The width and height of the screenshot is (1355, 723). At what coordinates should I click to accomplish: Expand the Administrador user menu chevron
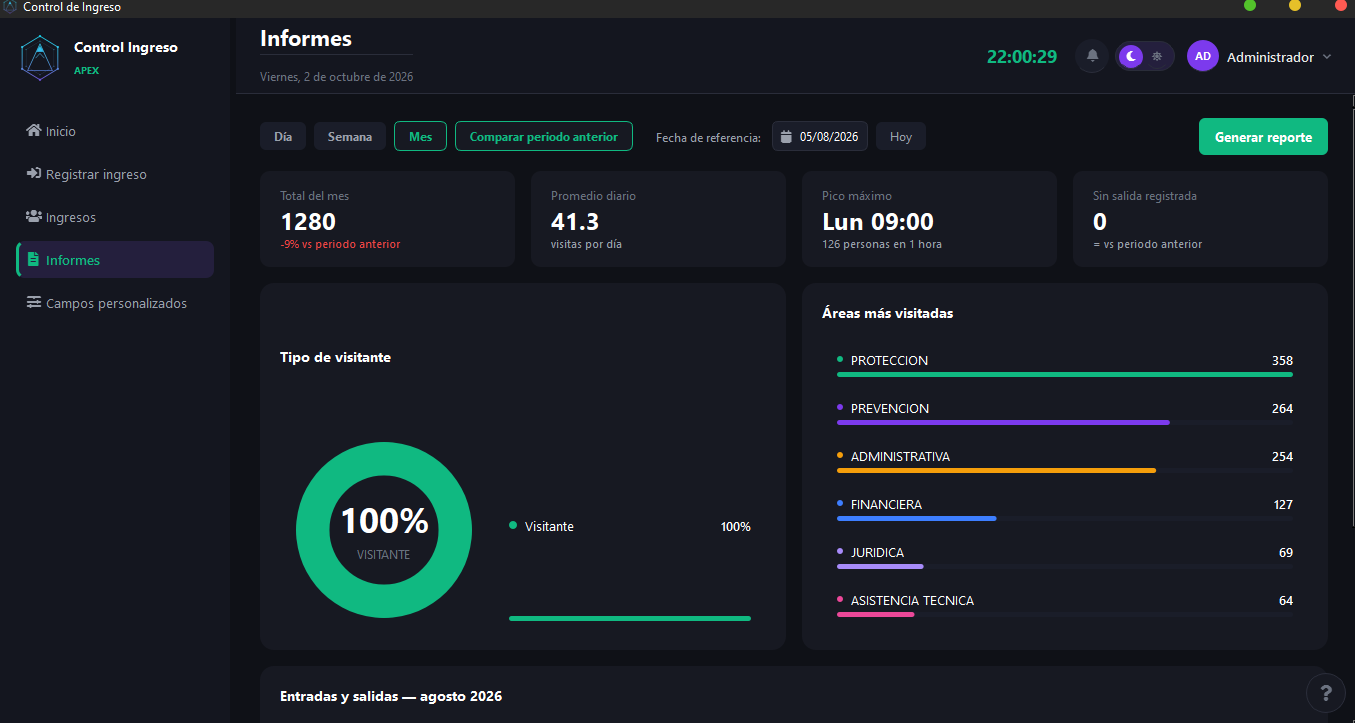(x=1327, y=57)
